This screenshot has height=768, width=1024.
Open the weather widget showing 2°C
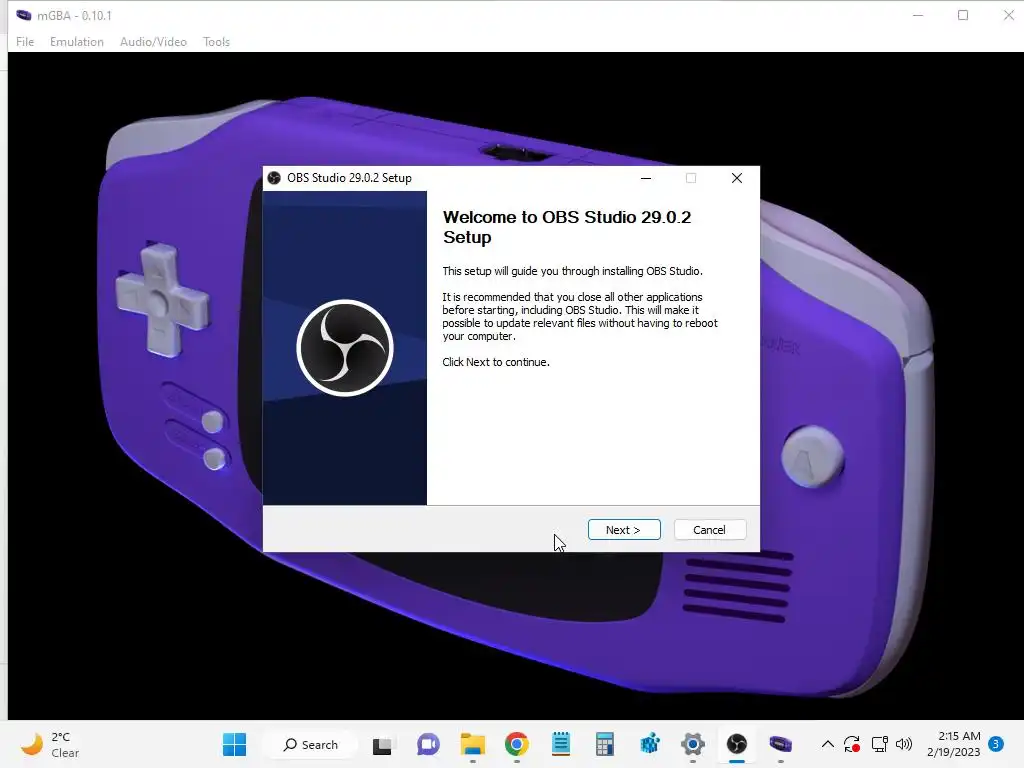point(51,744)
